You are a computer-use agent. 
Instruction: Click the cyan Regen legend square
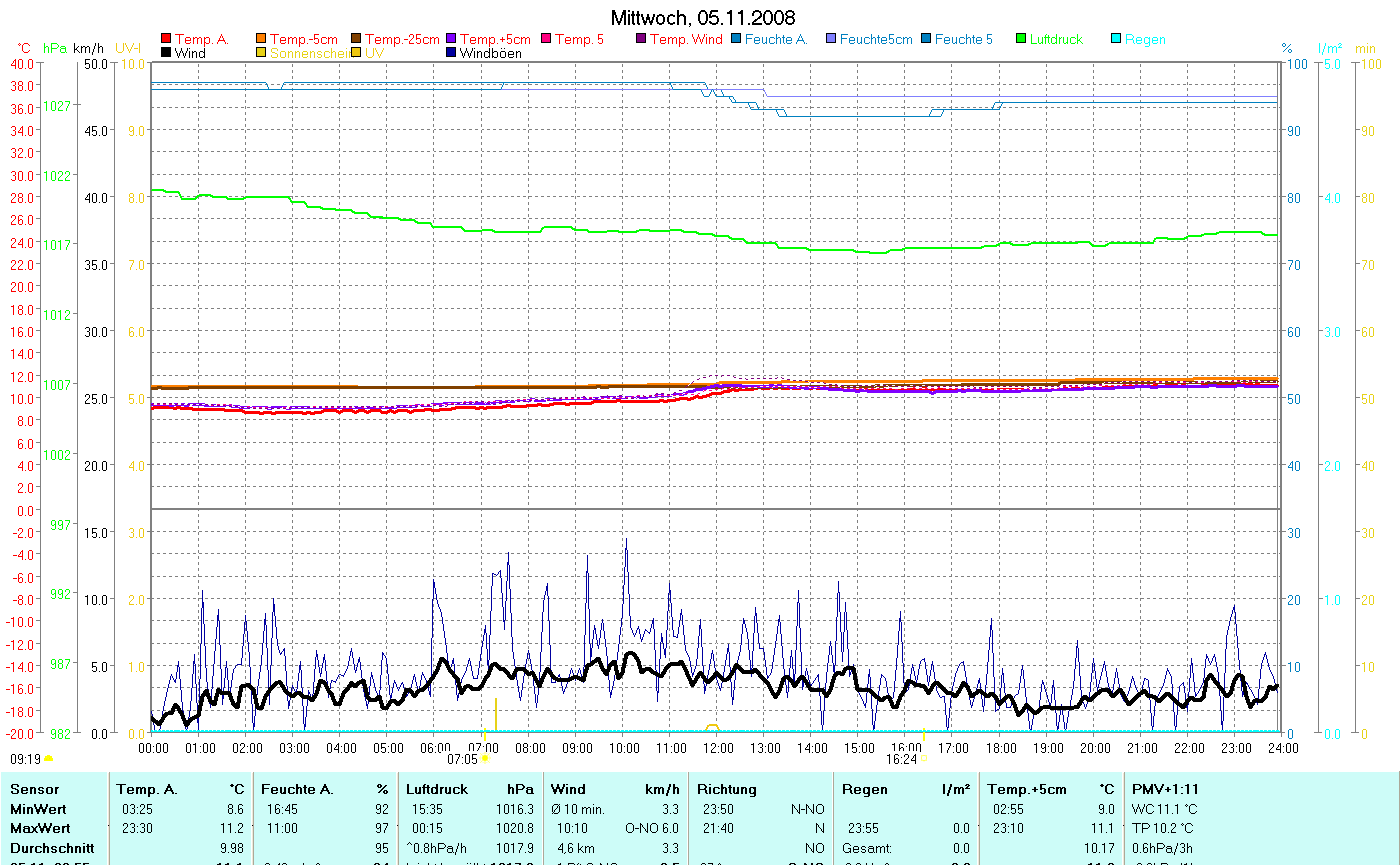(x=1117, y=39)
